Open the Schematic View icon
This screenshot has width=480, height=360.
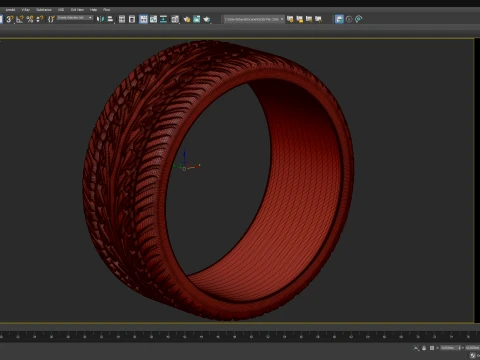coord(164,19)
